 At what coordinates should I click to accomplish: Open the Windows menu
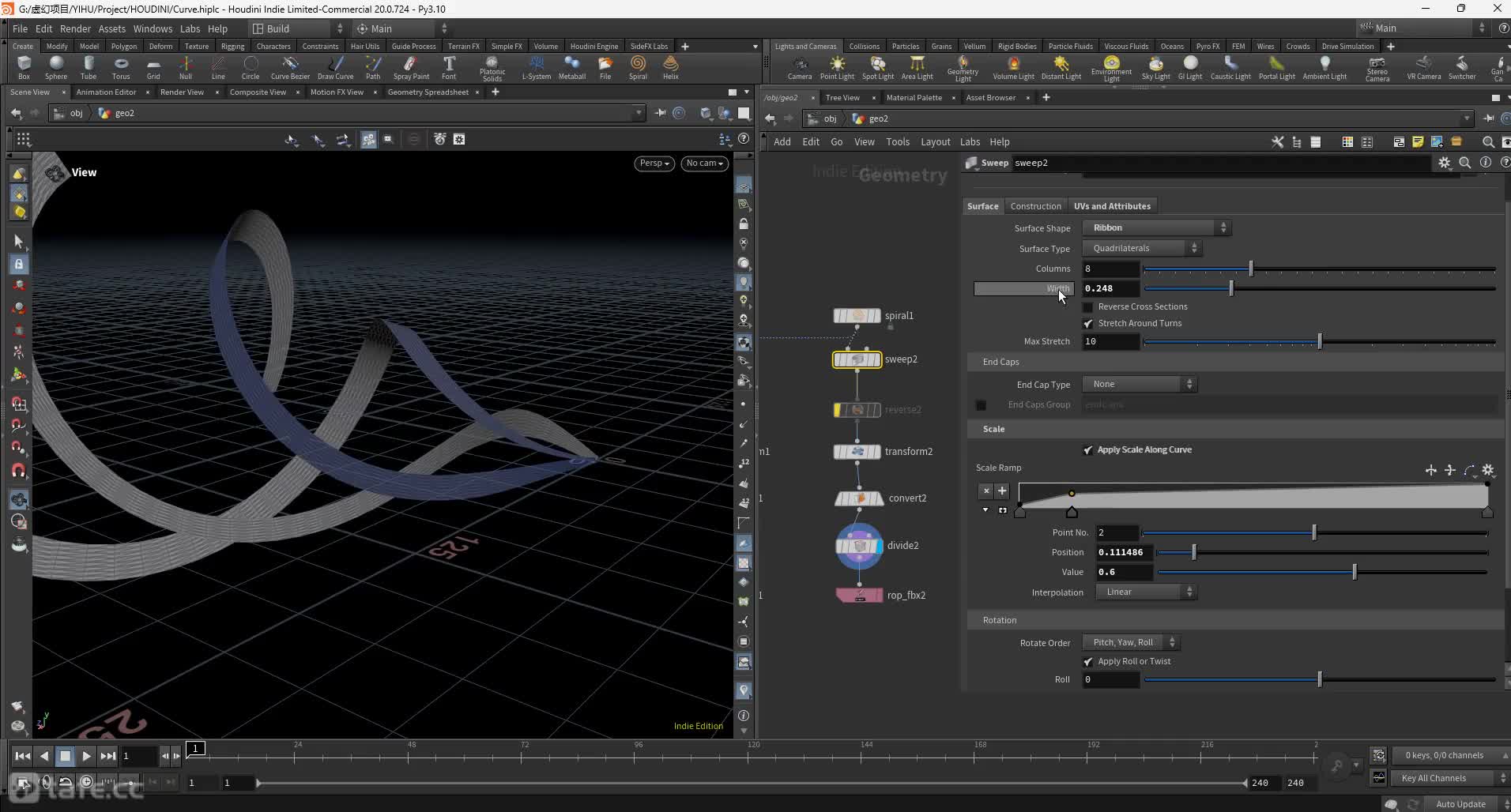click(x=153, y=28)
